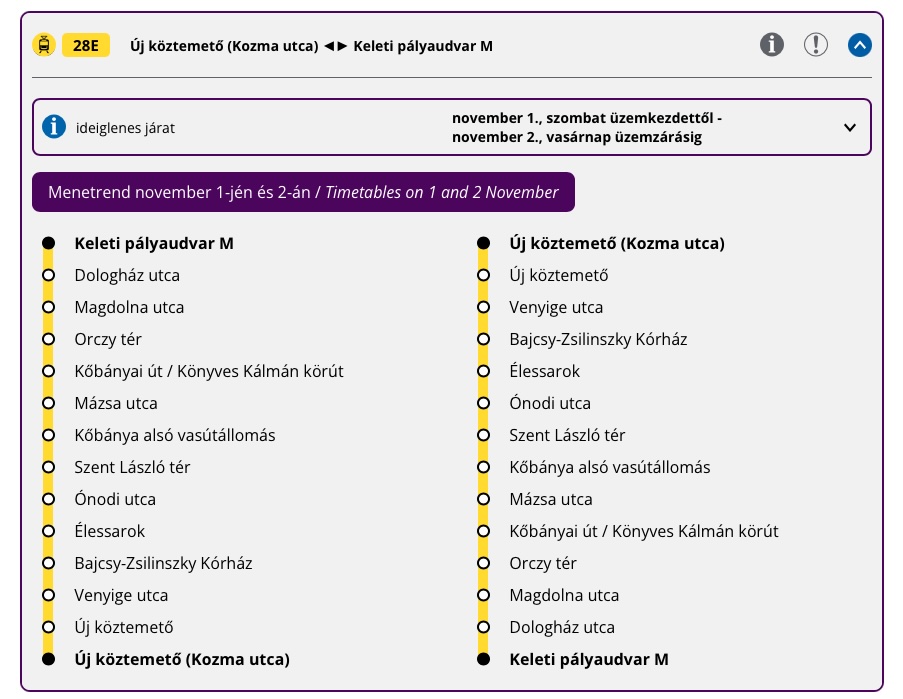Click the Keleti pályaudvar M terminus dot in the left list
Screen dimensions: 903x699
coord(49,243)
